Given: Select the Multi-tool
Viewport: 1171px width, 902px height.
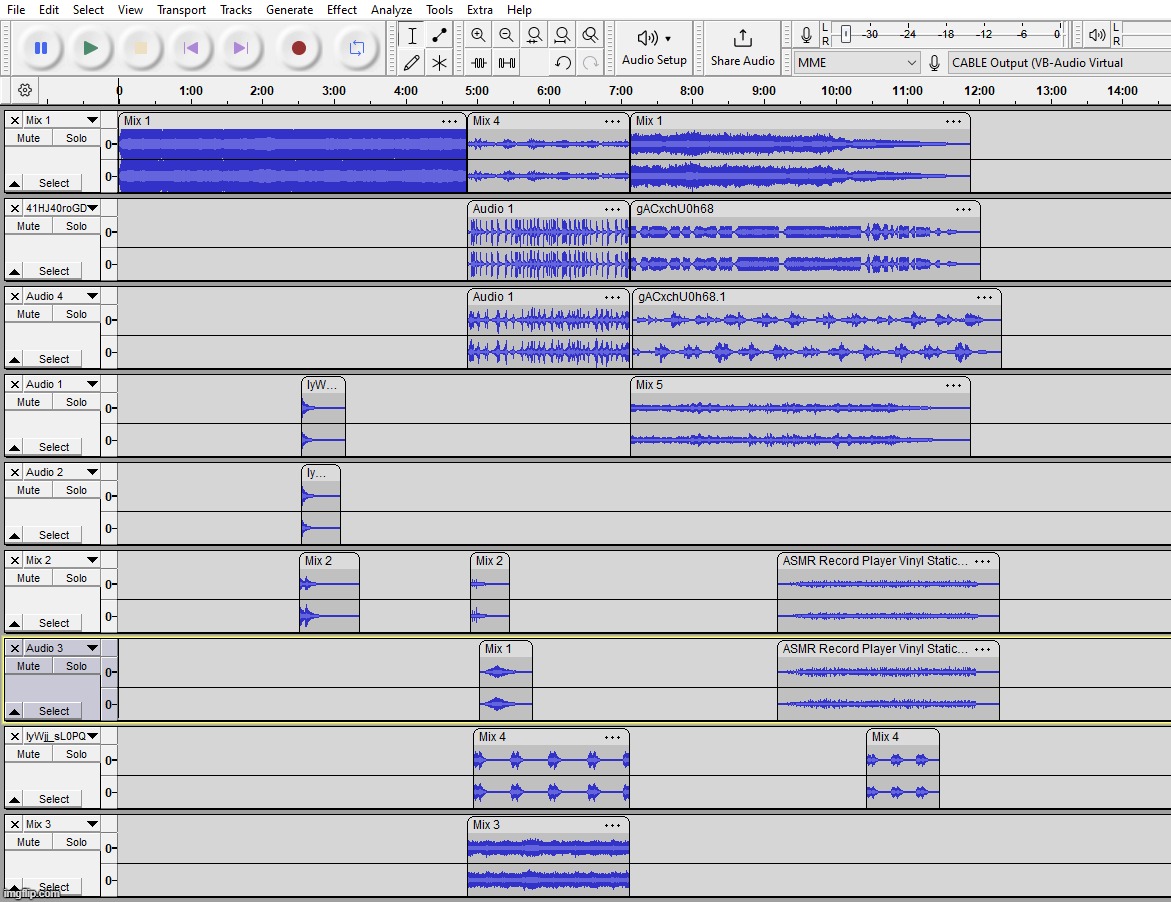Looking at the screenshot, I should tap(438, 62).
